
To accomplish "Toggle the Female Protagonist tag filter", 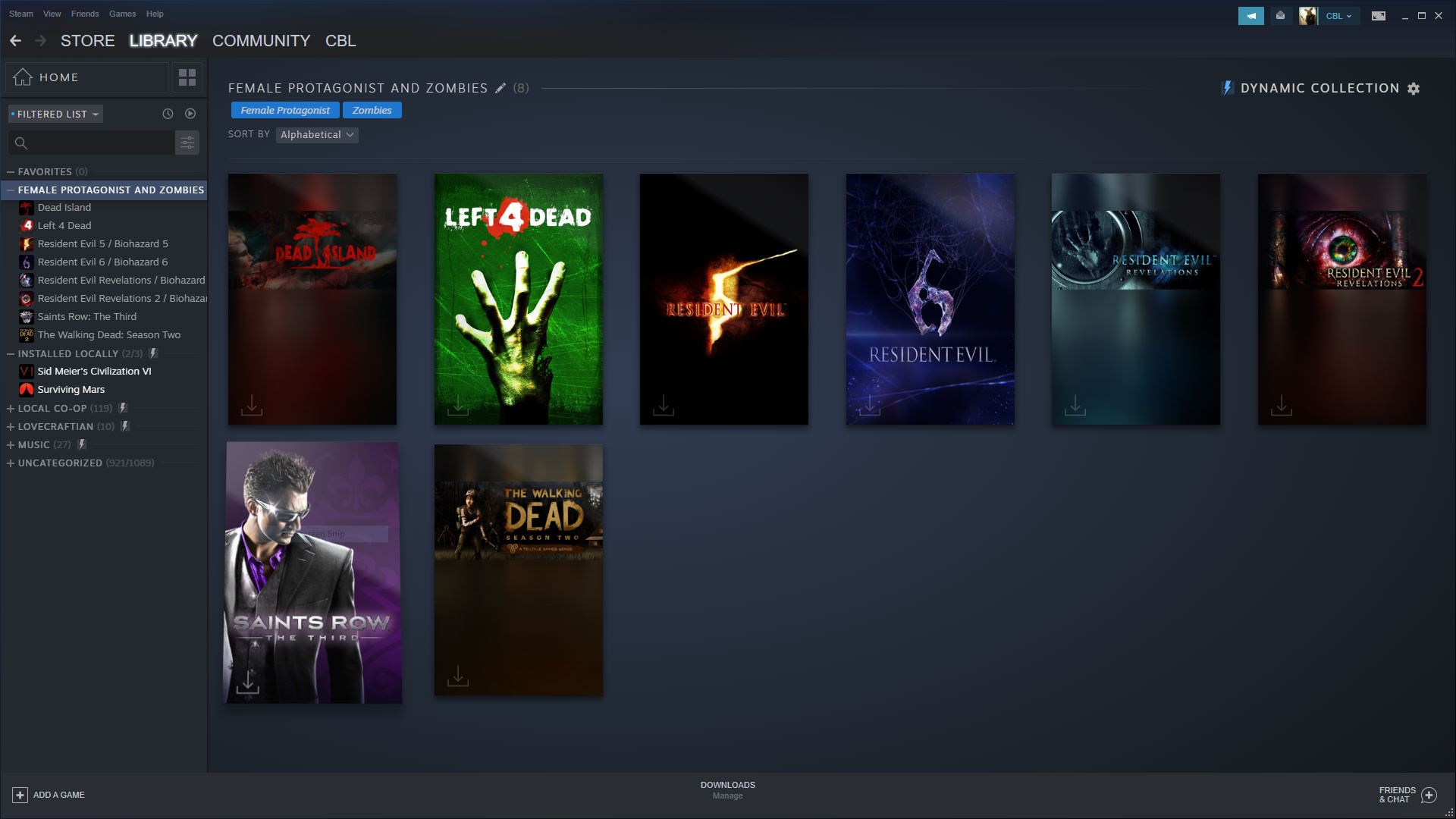I will [285, 111].
